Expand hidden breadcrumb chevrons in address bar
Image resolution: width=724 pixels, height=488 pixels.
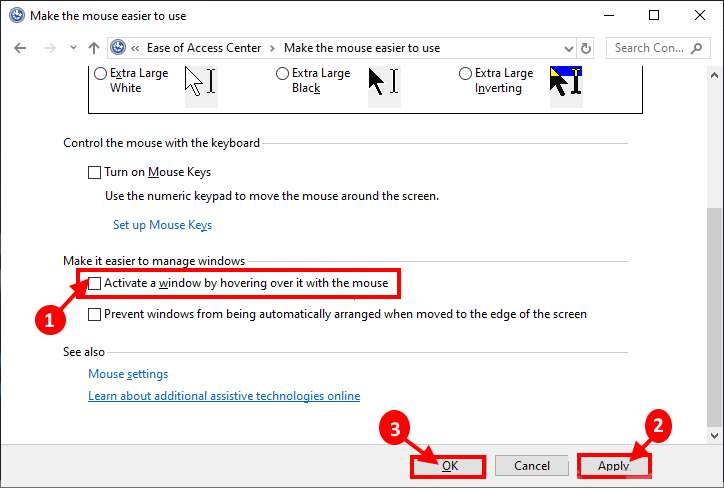[x=135, y=48]
